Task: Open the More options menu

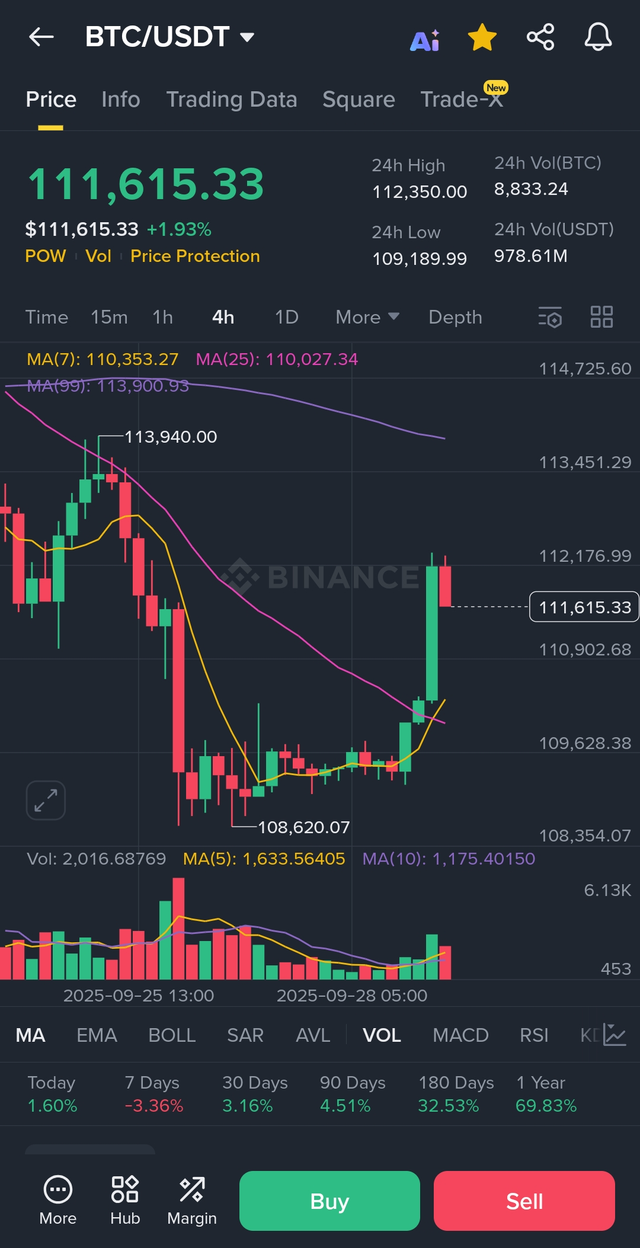Action: tap(58, 1200)
